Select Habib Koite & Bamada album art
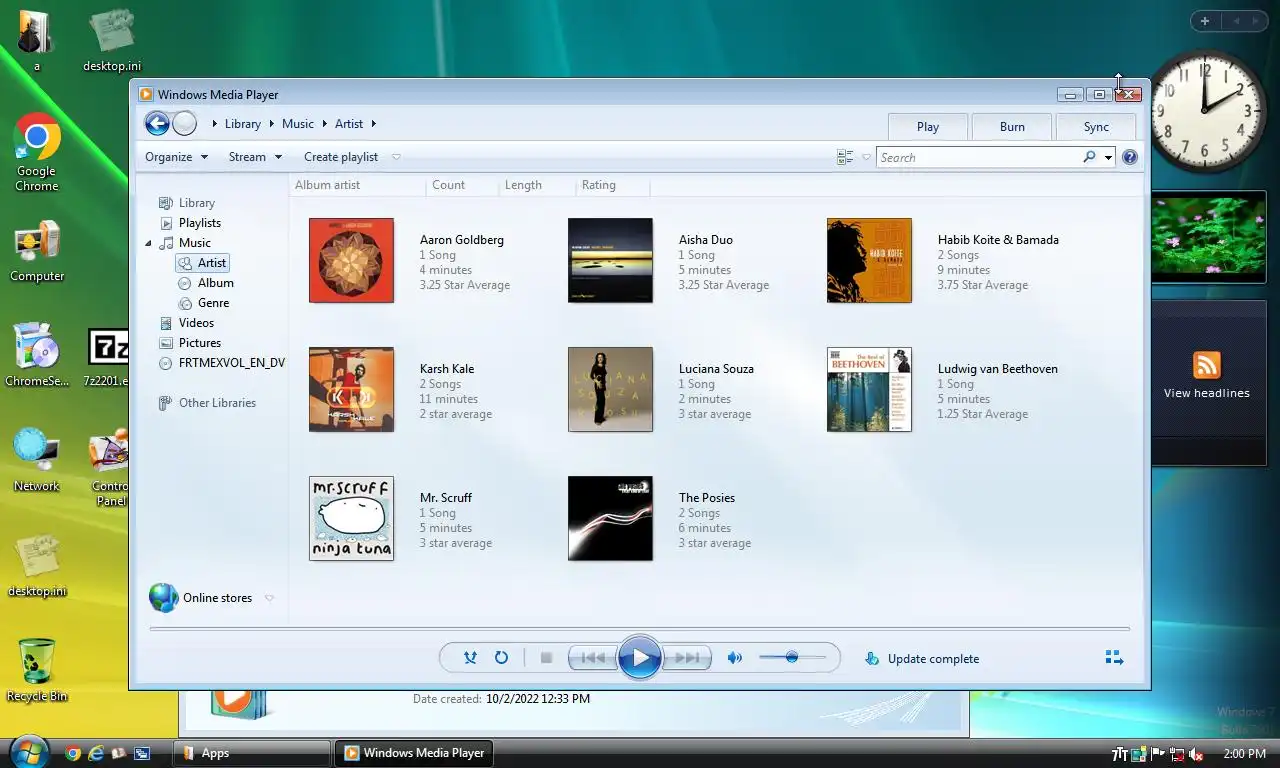The width and height of the screenshot is (1280, 768). coord(869,260)
